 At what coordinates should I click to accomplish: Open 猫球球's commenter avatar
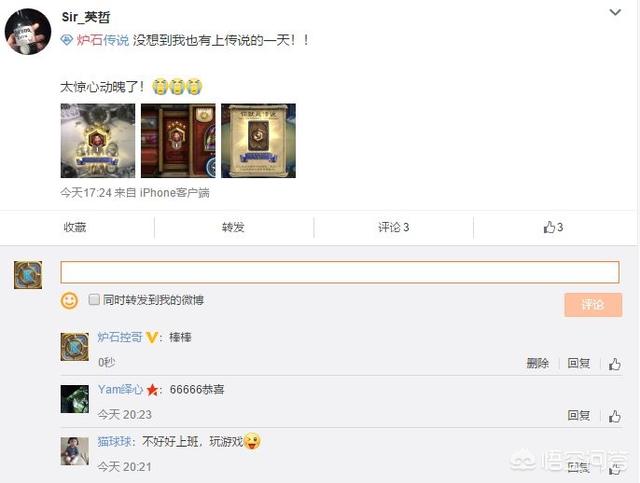tap(75, 451)
